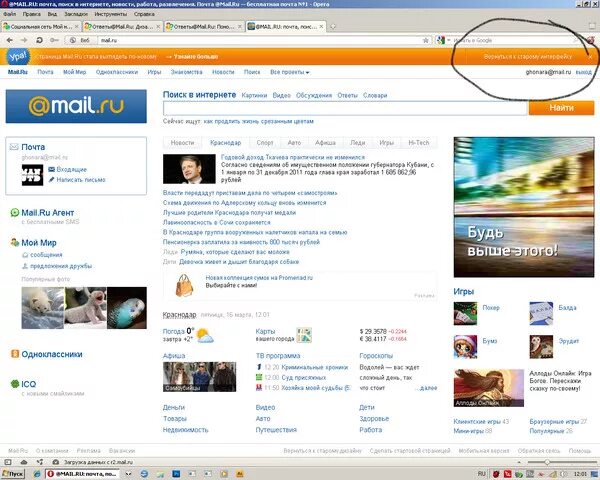
Task: Click the user avatar in Почта box
Action: pos(32,175)
